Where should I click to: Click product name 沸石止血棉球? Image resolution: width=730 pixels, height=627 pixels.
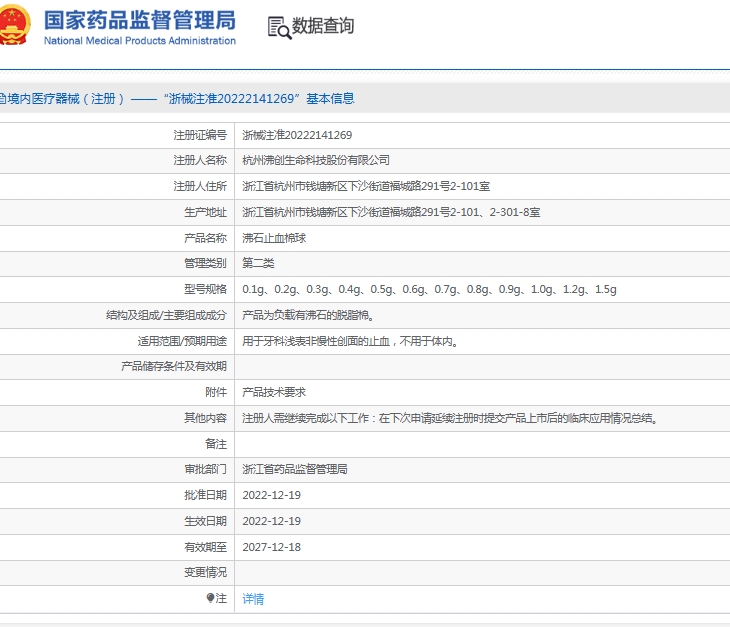point(274,238)
